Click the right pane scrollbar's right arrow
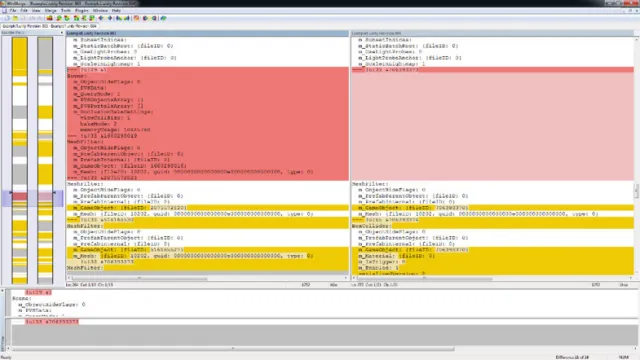Screen dimensions: 640x360 click(631, 279)
